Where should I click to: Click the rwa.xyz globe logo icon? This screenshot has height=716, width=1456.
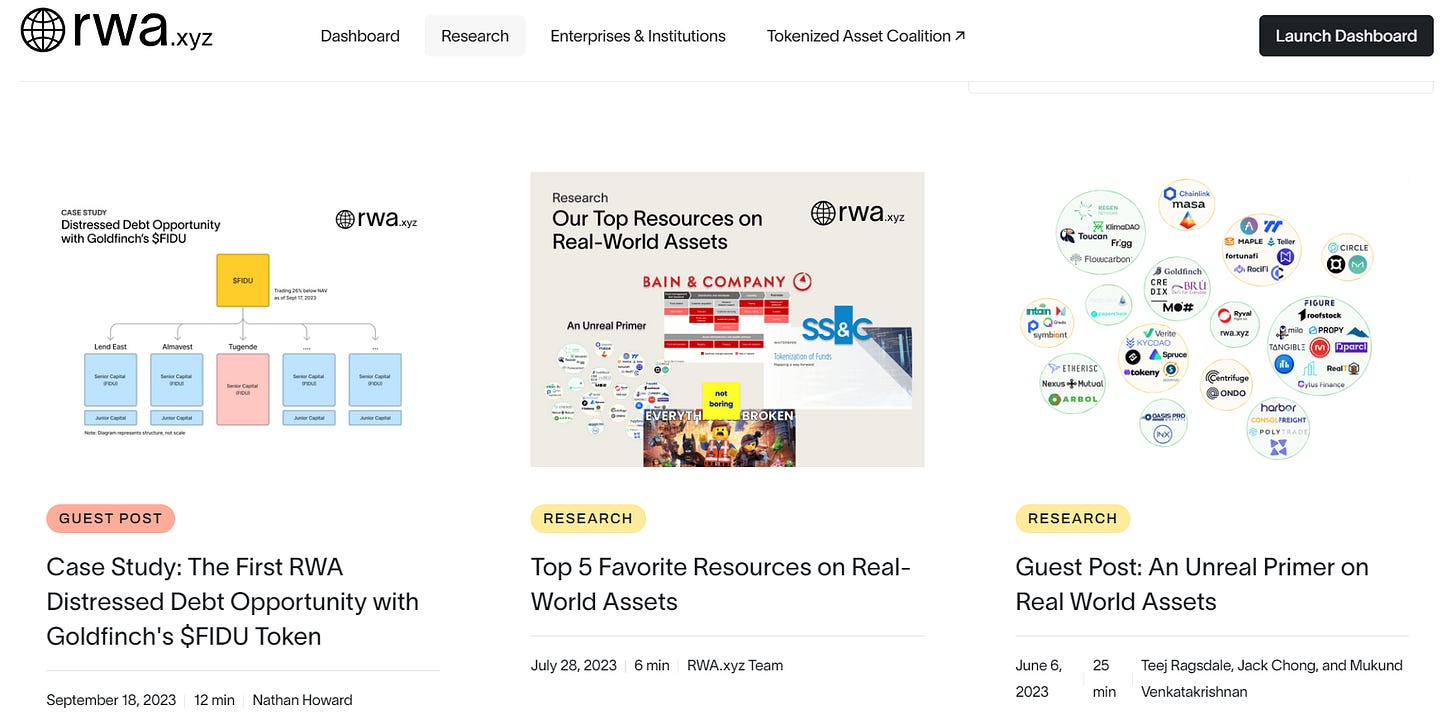43,30
